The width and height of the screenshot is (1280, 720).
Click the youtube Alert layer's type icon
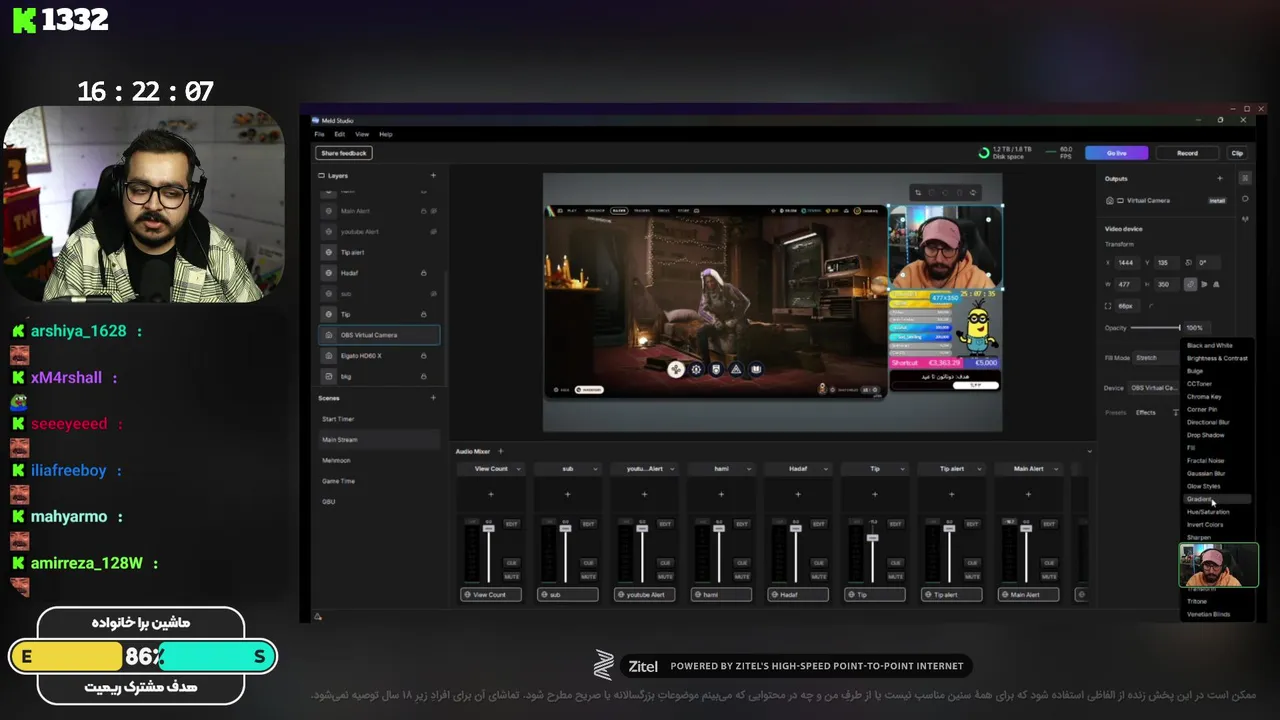tap(329, 231)
